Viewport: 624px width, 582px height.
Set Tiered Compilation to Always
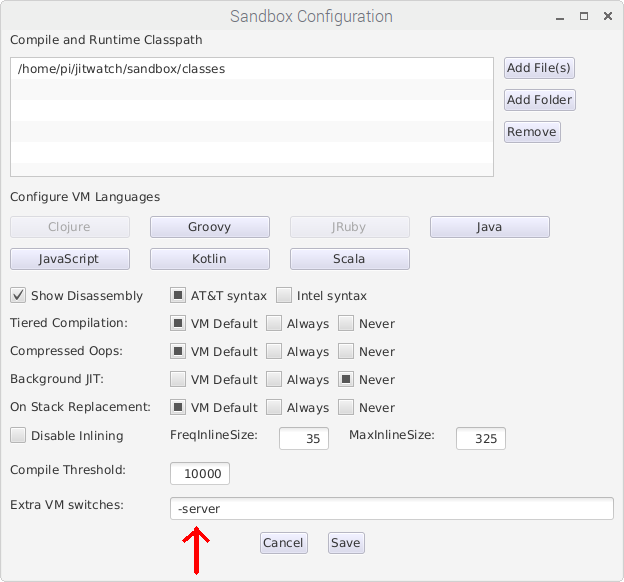pos(274,323)
